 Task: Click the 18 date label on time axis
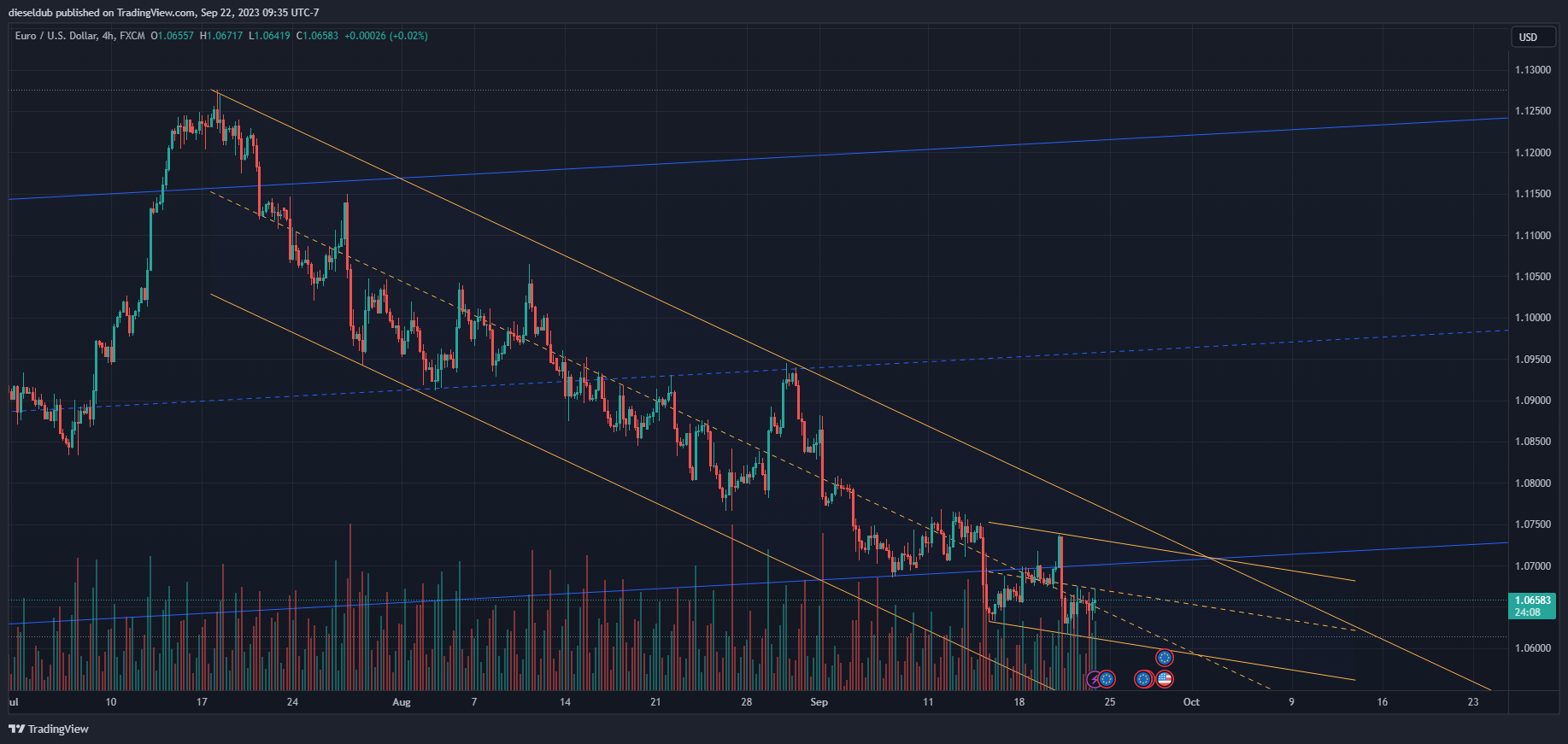coord(1019,702)
